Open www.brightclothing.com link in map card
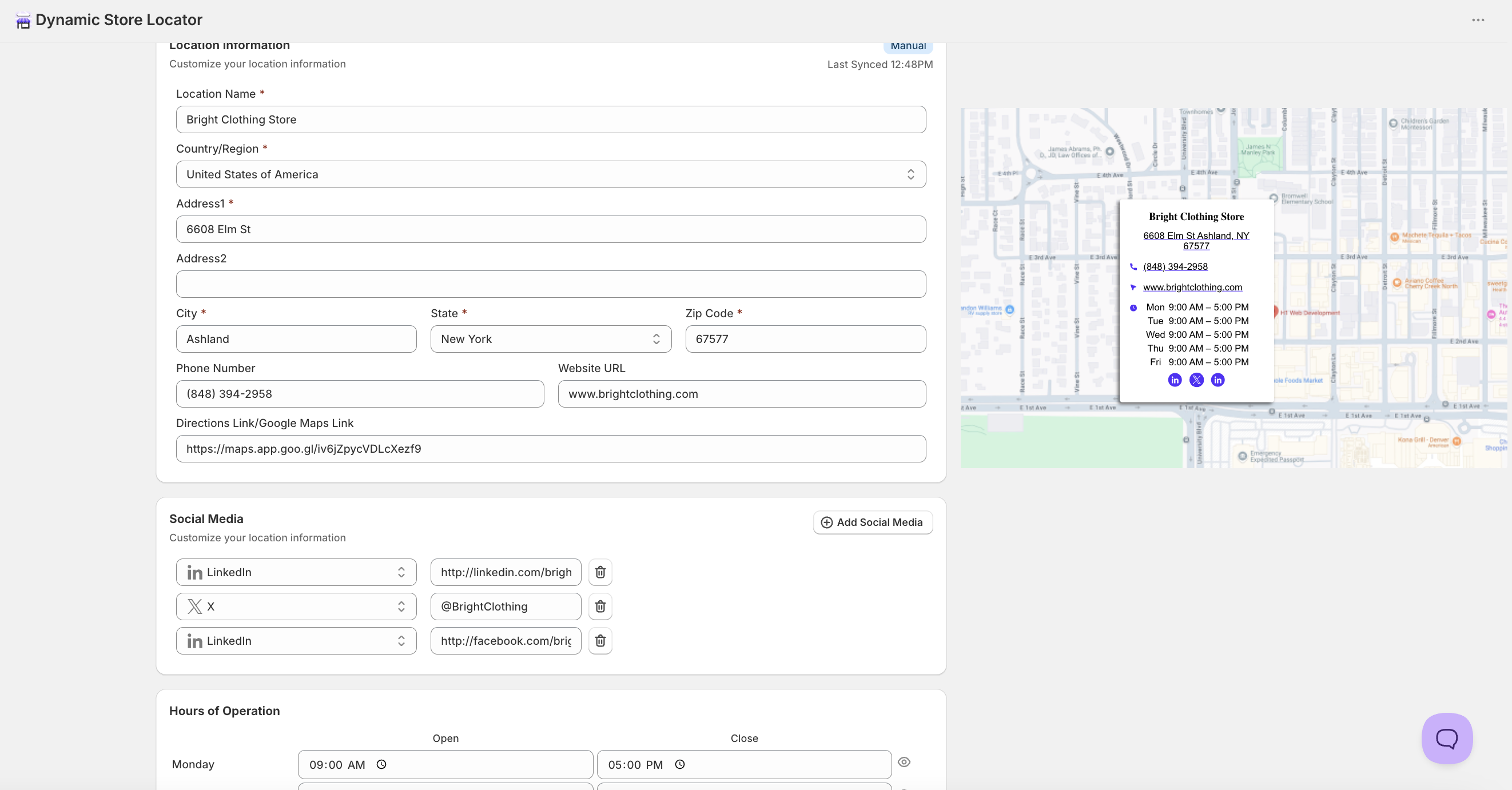The height and width of the screenshot is (790, 1512). pos(1192,287)
